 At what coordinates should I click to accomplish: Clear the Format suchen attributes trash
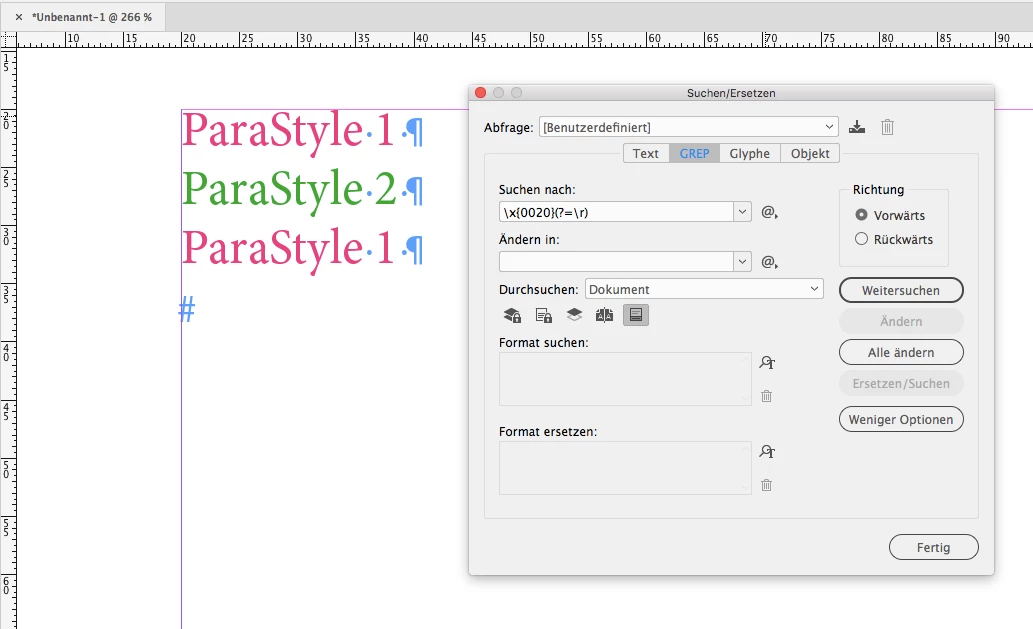766,396
